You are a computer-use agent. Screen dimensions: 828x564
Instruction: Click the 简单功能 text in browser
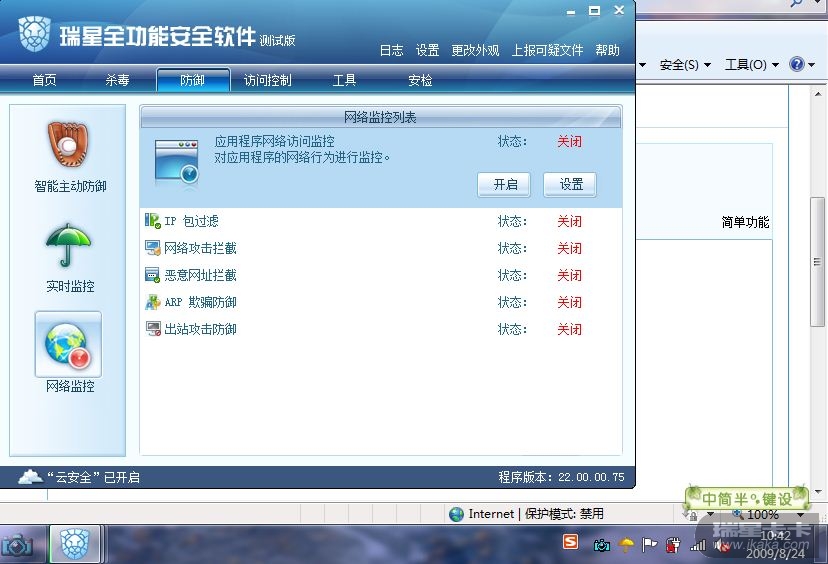pyautogui.click(x=745, y=222)
